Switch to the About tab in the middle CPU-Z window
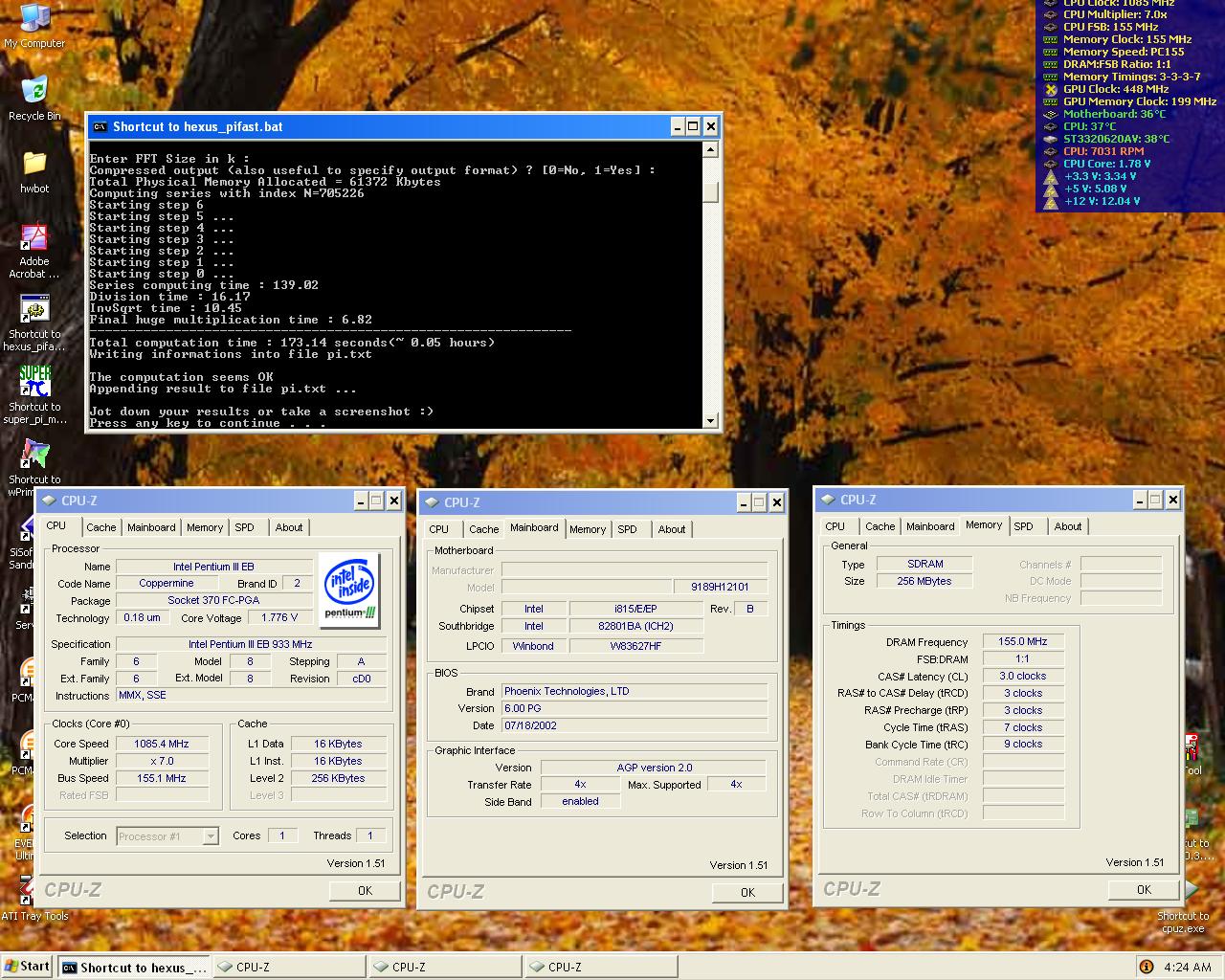 (x=672, y=529)
